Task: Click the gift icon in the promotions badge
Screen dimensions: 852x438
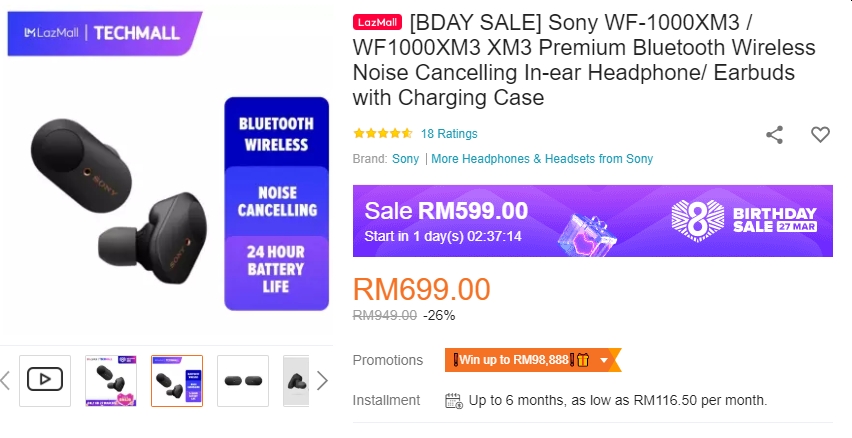Action: [583, 360]
